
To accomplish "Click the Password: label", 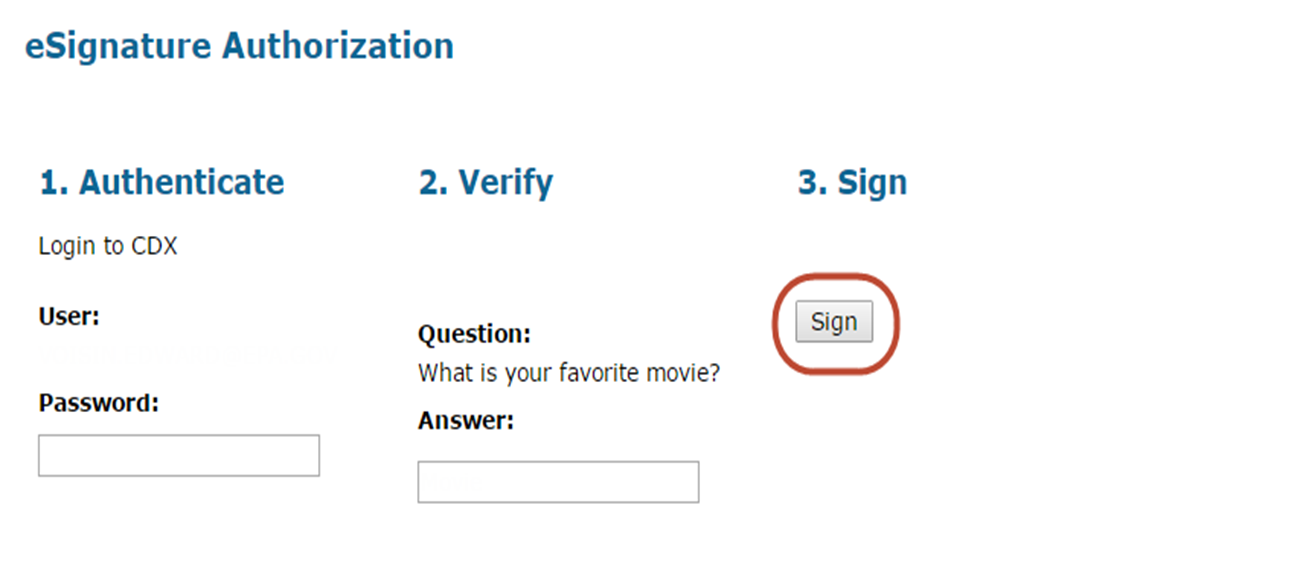I will point(99,403).
